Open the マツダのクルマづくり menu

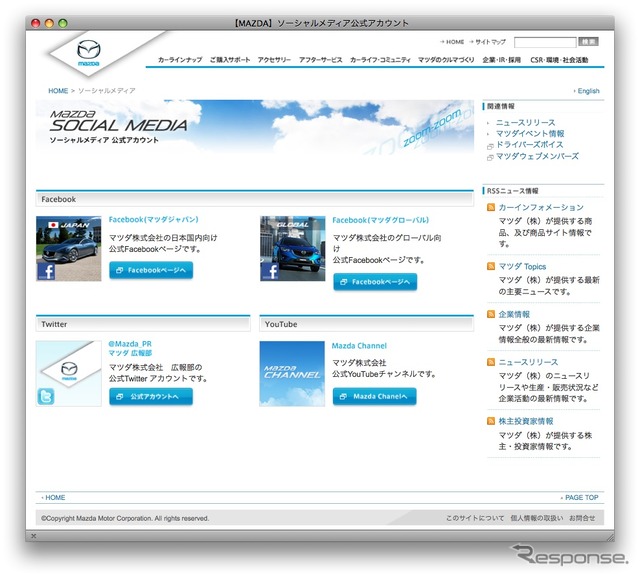[x=446, y=60]
